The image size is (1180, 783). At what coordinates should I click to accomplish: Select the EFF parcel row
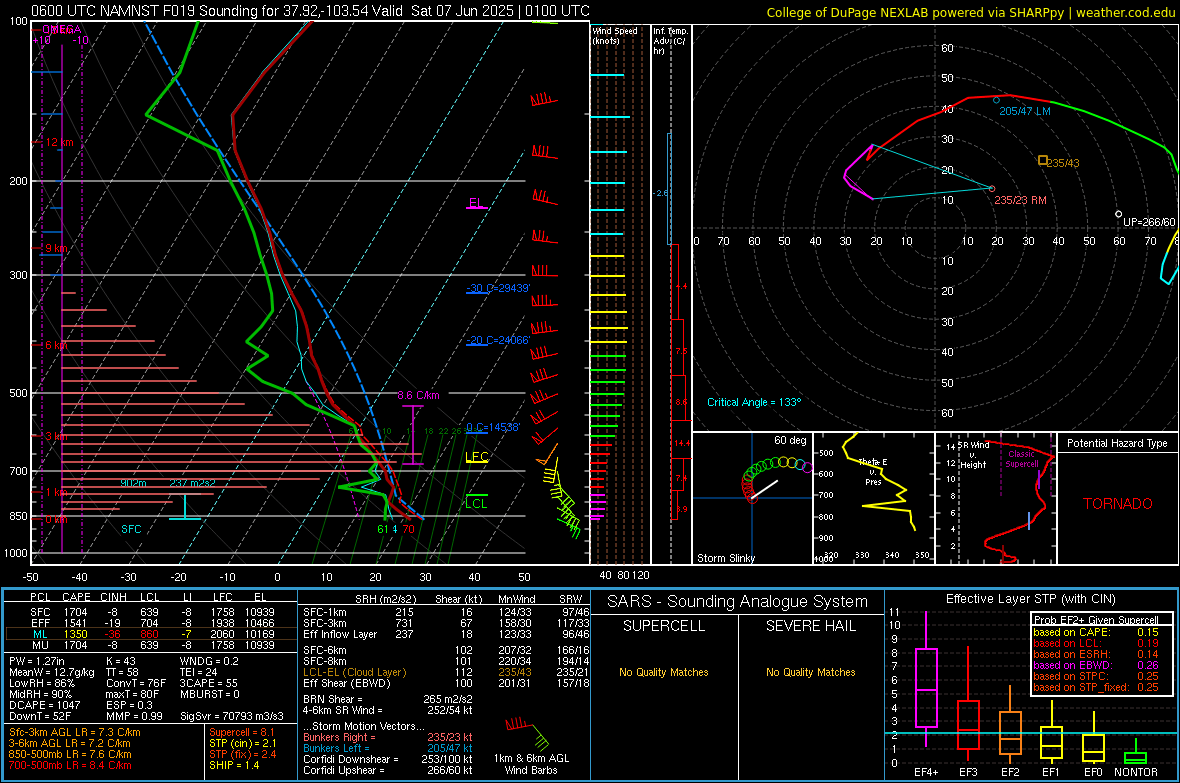(151, 623)
